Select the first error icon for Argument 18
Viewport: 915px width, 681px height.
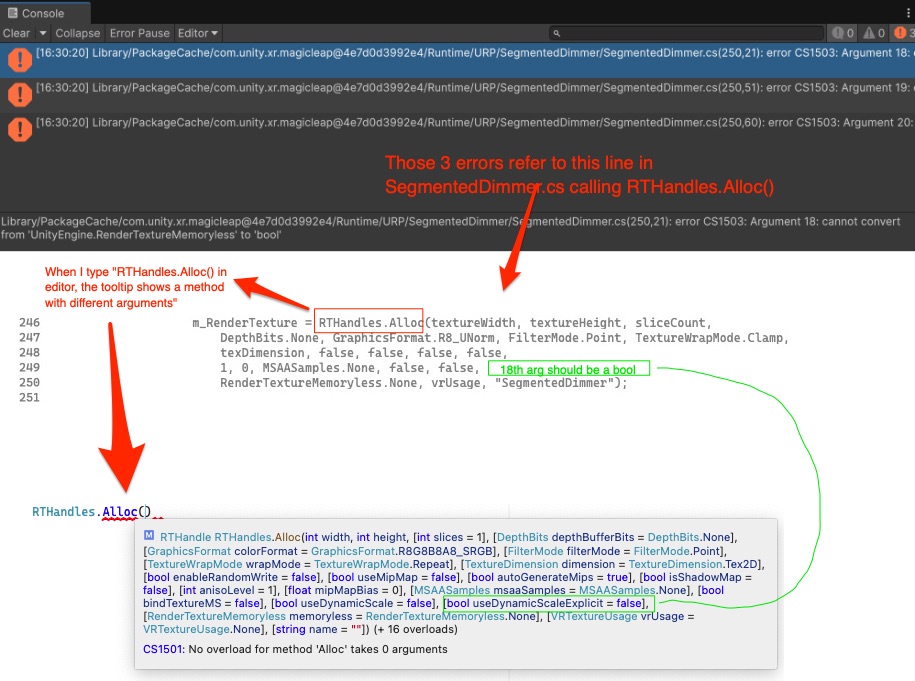coord(19,60)
